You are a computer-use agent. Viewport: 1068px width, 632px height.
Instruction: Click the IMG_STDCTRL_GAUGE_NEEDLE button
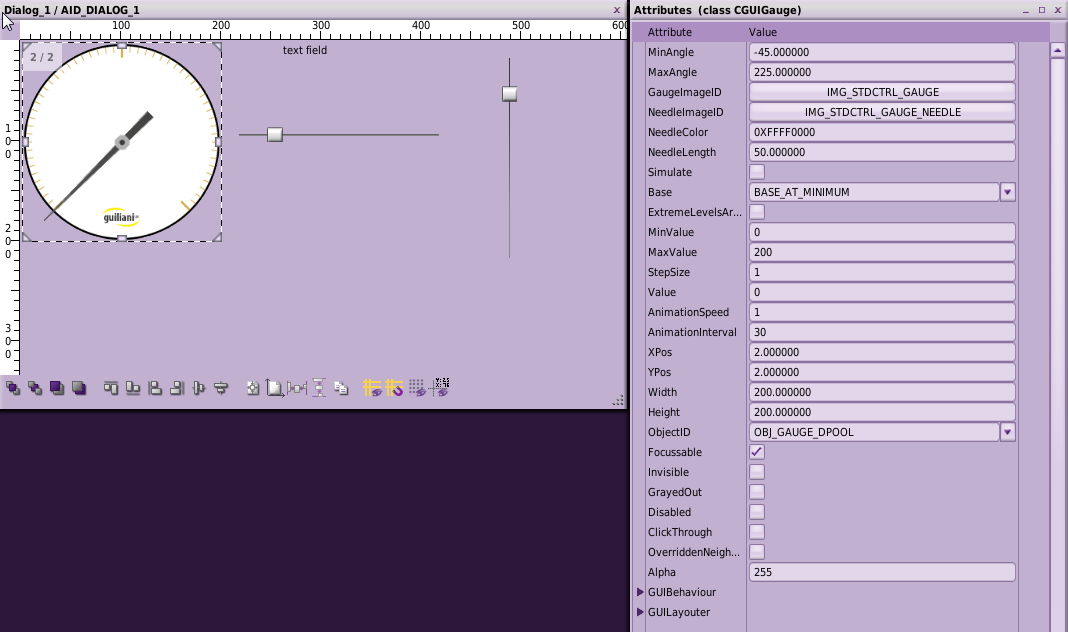click(882, 112)
